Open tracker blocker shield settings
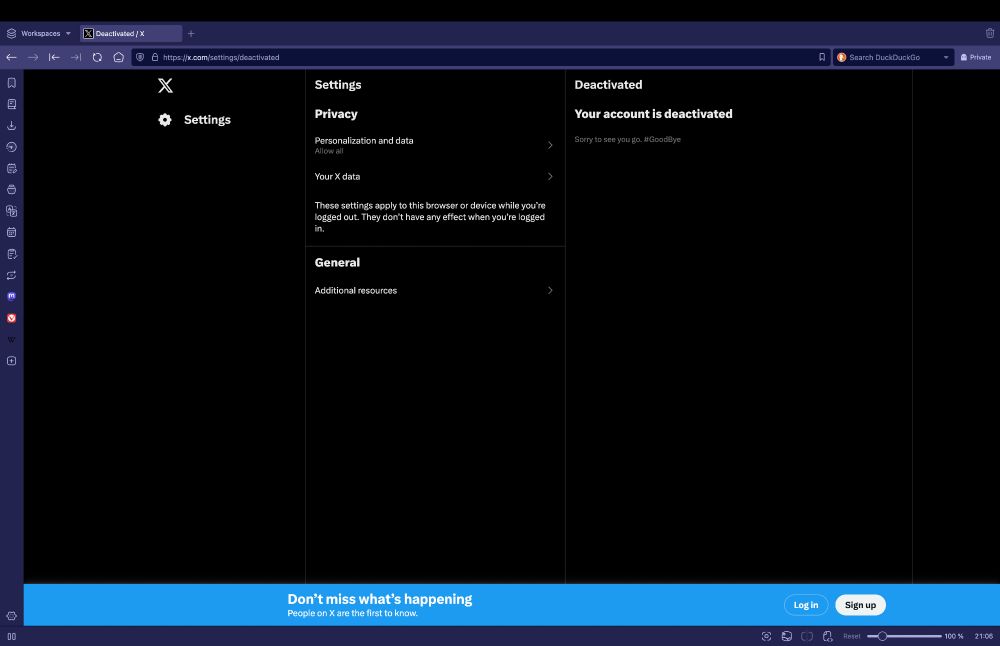Image resolution: width=1000 pixels, height=646 pixels. point(140,57)
